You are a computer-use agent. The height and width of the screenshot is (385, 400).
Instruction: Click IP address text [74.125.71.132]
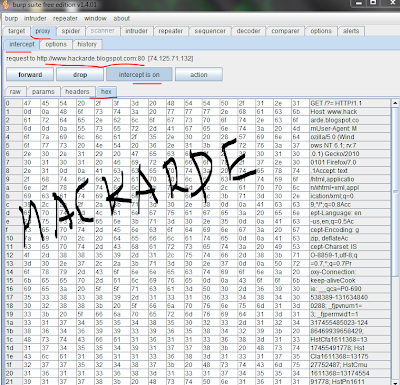[x=170, y=59]
